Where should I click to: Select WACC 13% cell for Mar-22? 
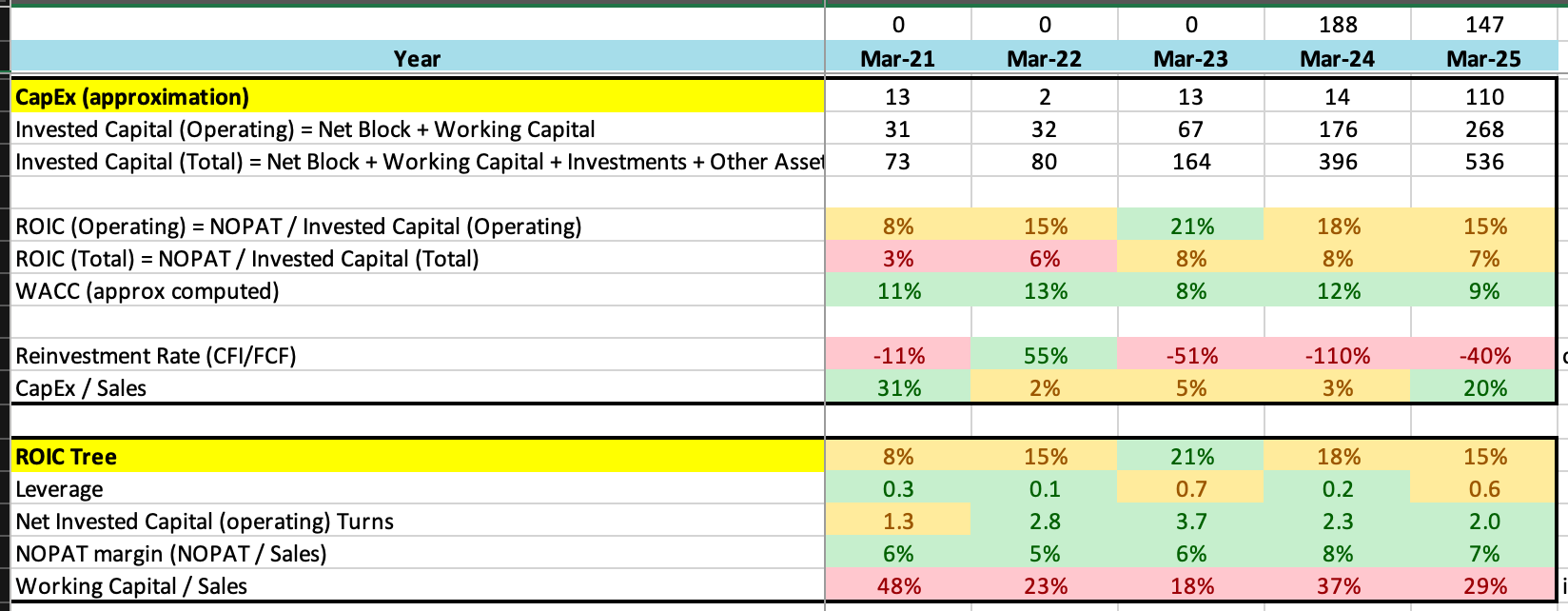[x=1044, y=291]
